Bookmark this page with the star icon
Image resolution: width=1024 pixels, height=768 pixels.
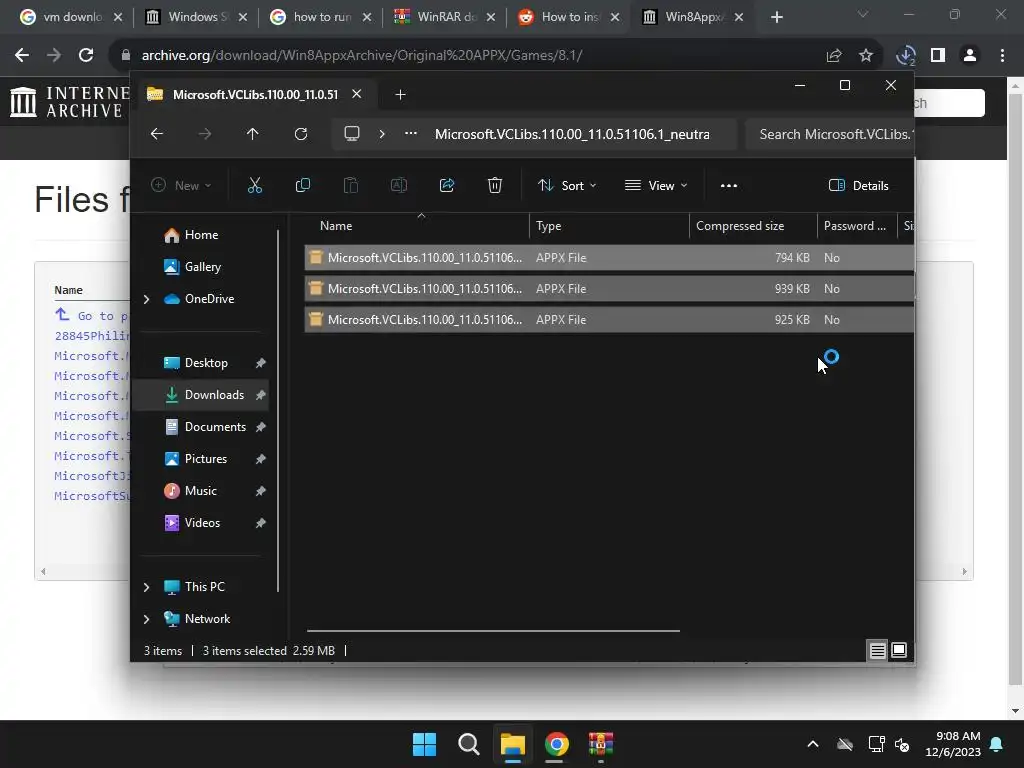pyautogui.click(x=866, y=56)
